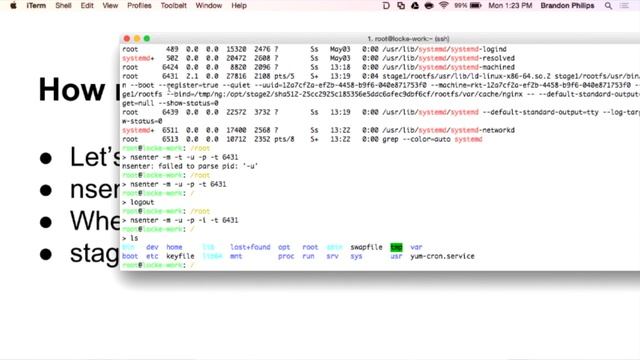This screenshot has width=640, height=360.
Task: Click the 'systemd-machined' process line
Action: 318,67
